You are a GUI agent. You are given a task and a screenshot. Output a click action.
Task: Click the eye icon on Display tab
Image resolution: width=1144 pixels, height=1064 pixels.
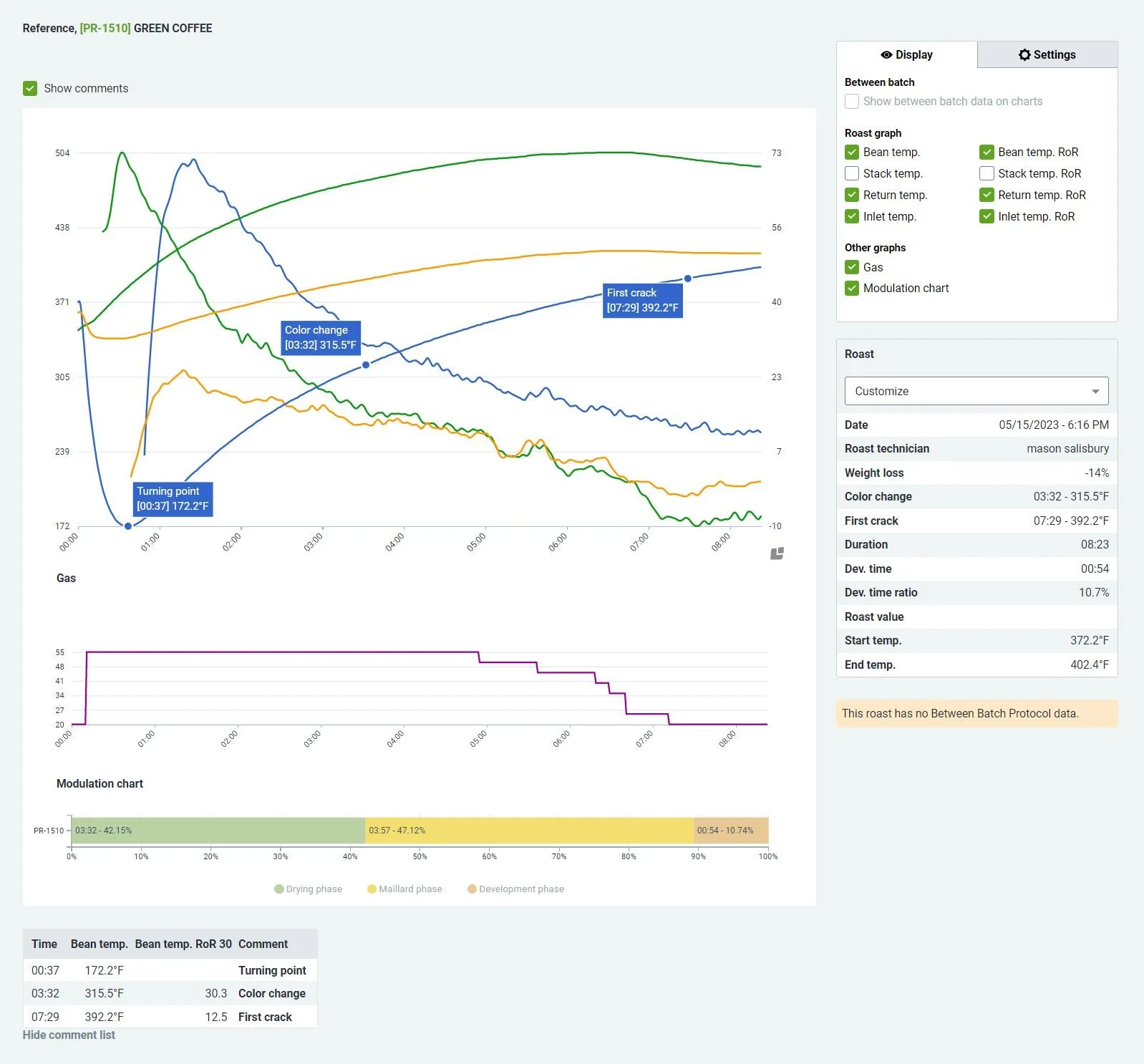pyautogui.click(x=886, y=55)
